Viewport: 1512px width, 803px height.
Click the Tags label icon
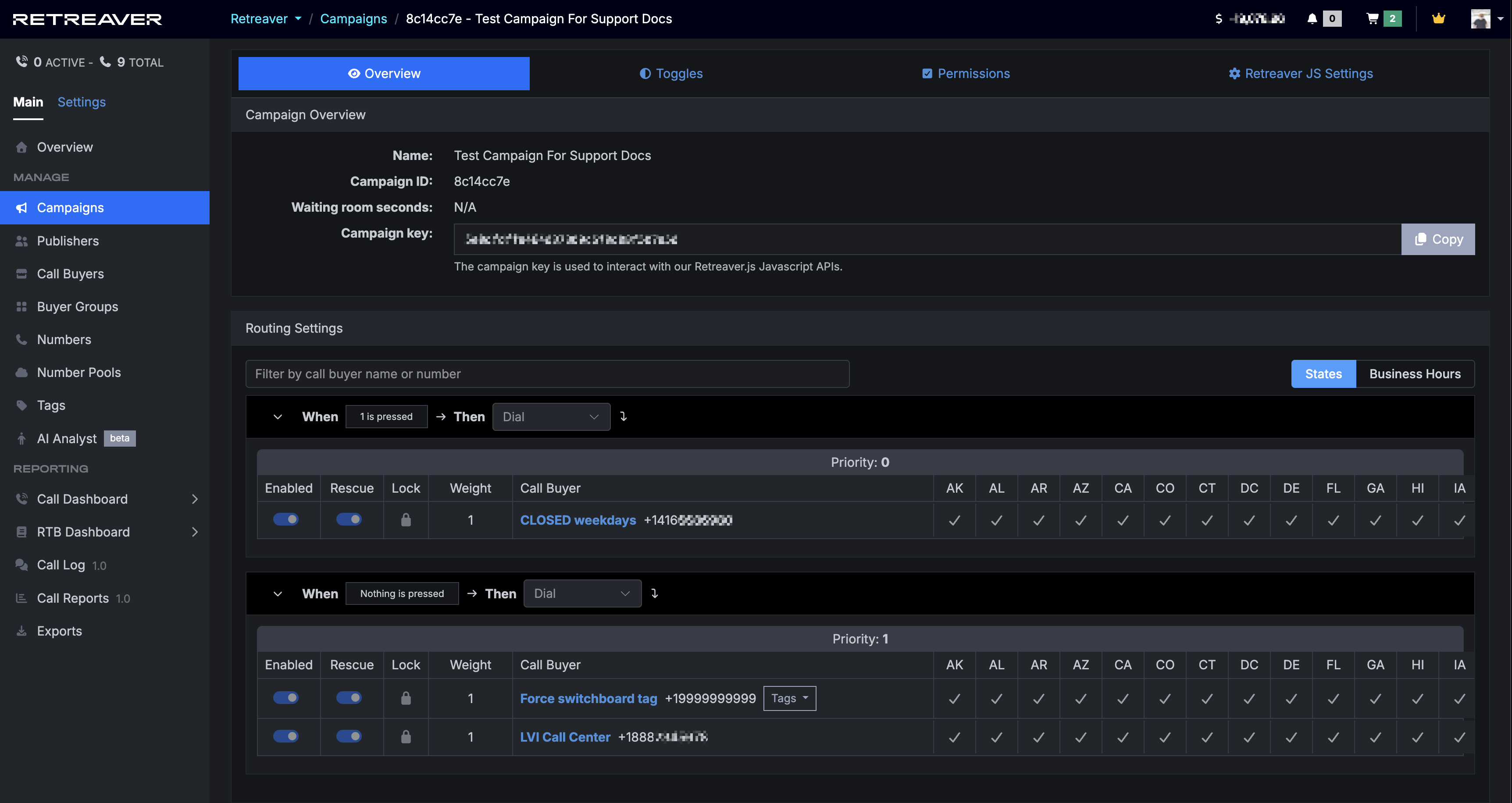pyautogui.click(x=22, y=405)
